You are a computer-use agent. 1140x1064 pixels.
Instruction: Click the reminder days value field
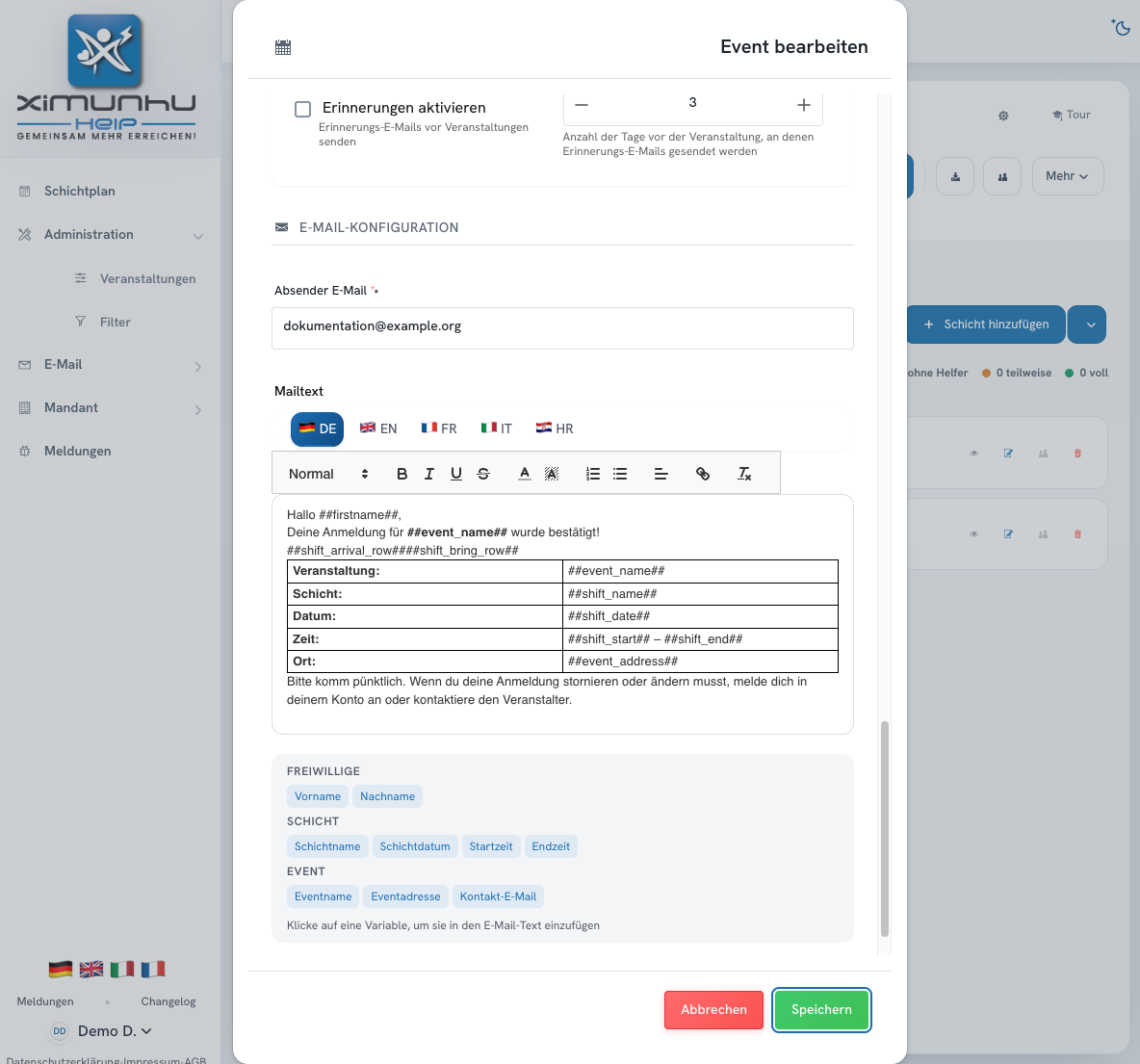point(693,103)
